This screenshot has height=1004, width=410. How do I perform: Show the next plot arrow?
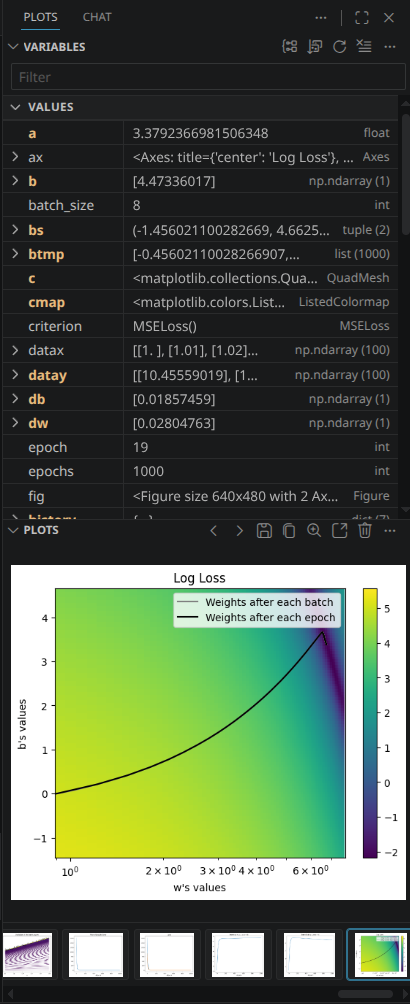click(x=239, y=530)
